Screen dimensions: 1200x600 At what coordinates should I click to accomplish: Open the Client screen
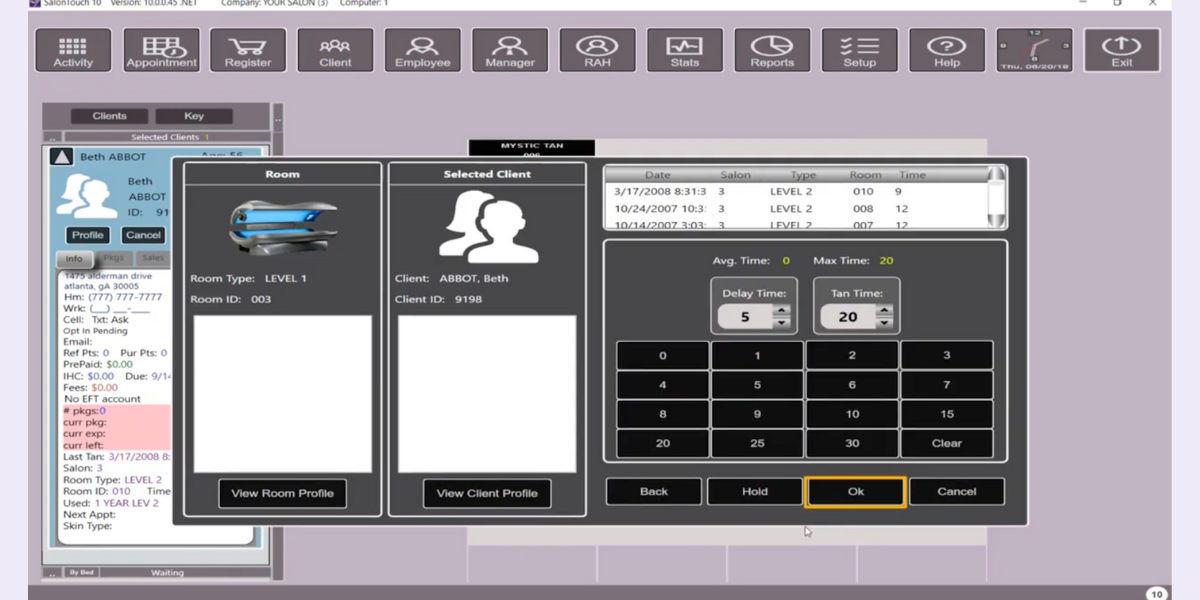335,49
